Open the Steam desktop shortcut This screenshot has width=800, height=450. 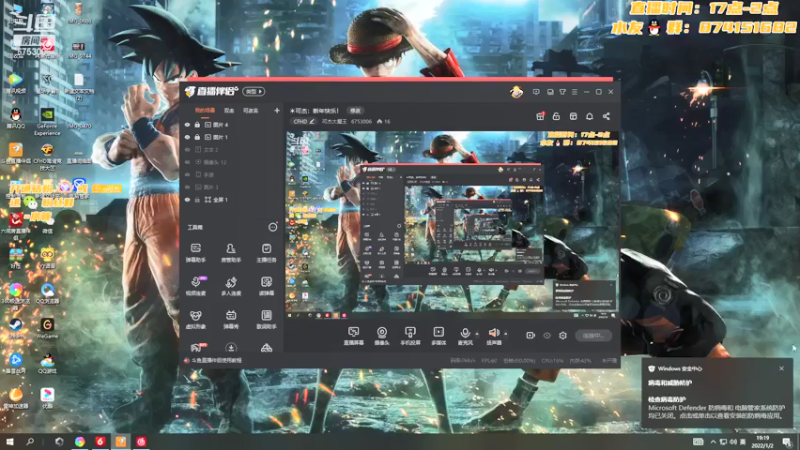click(16, 328)
